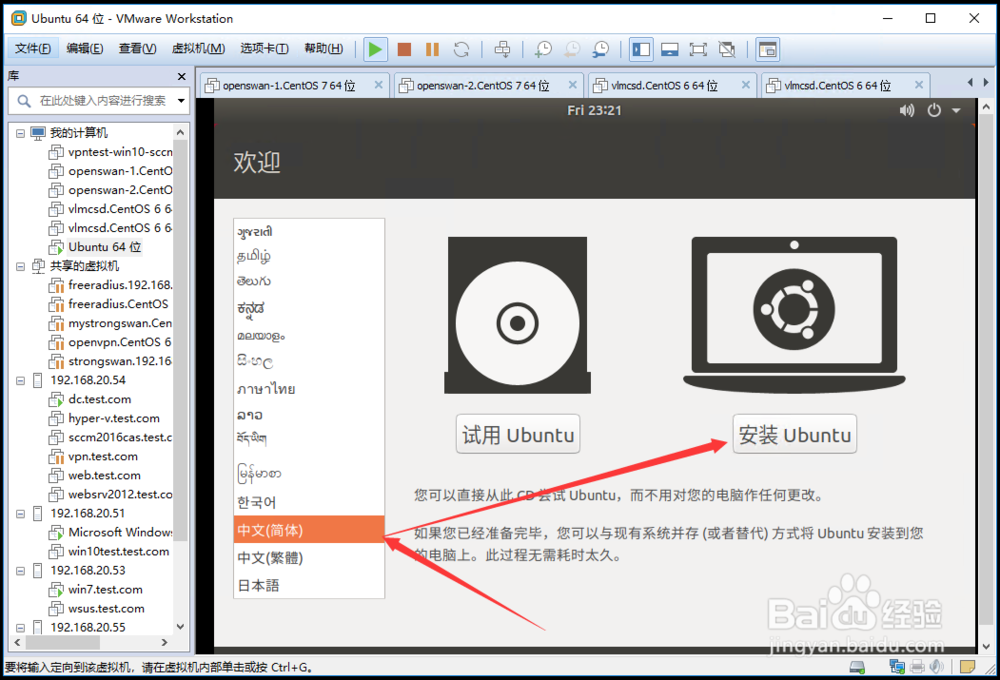Select 日本語 in language list

click(309, 585)
